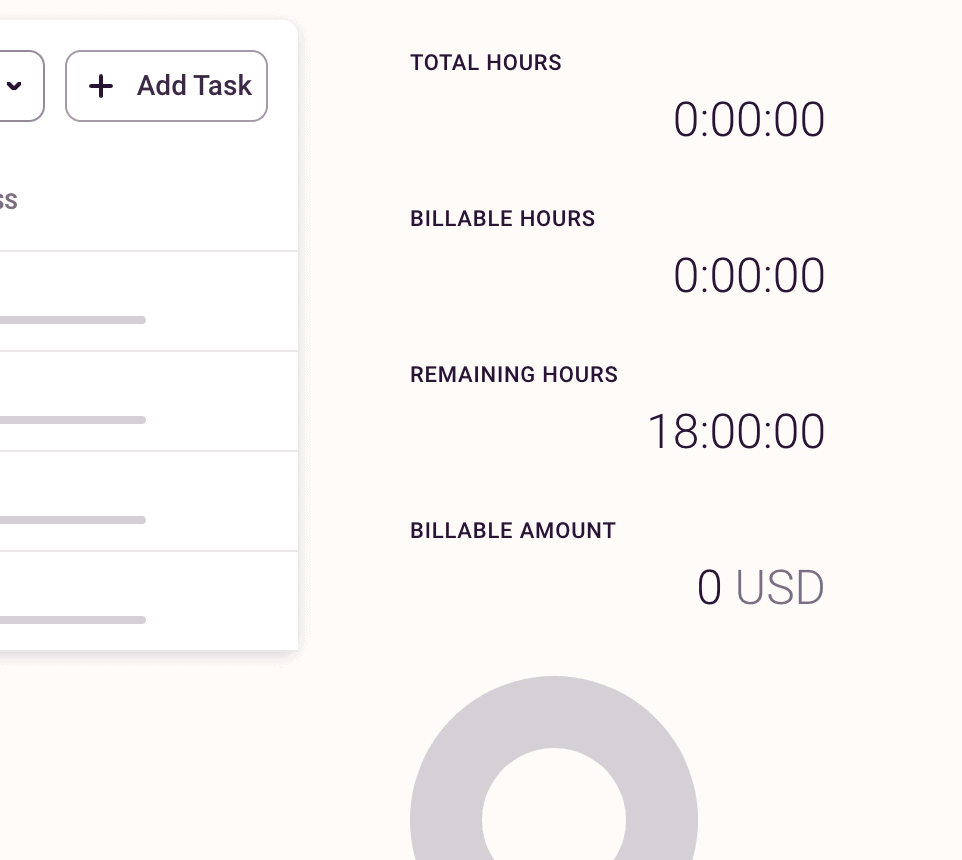Click the USD currency text

(780, 588)
